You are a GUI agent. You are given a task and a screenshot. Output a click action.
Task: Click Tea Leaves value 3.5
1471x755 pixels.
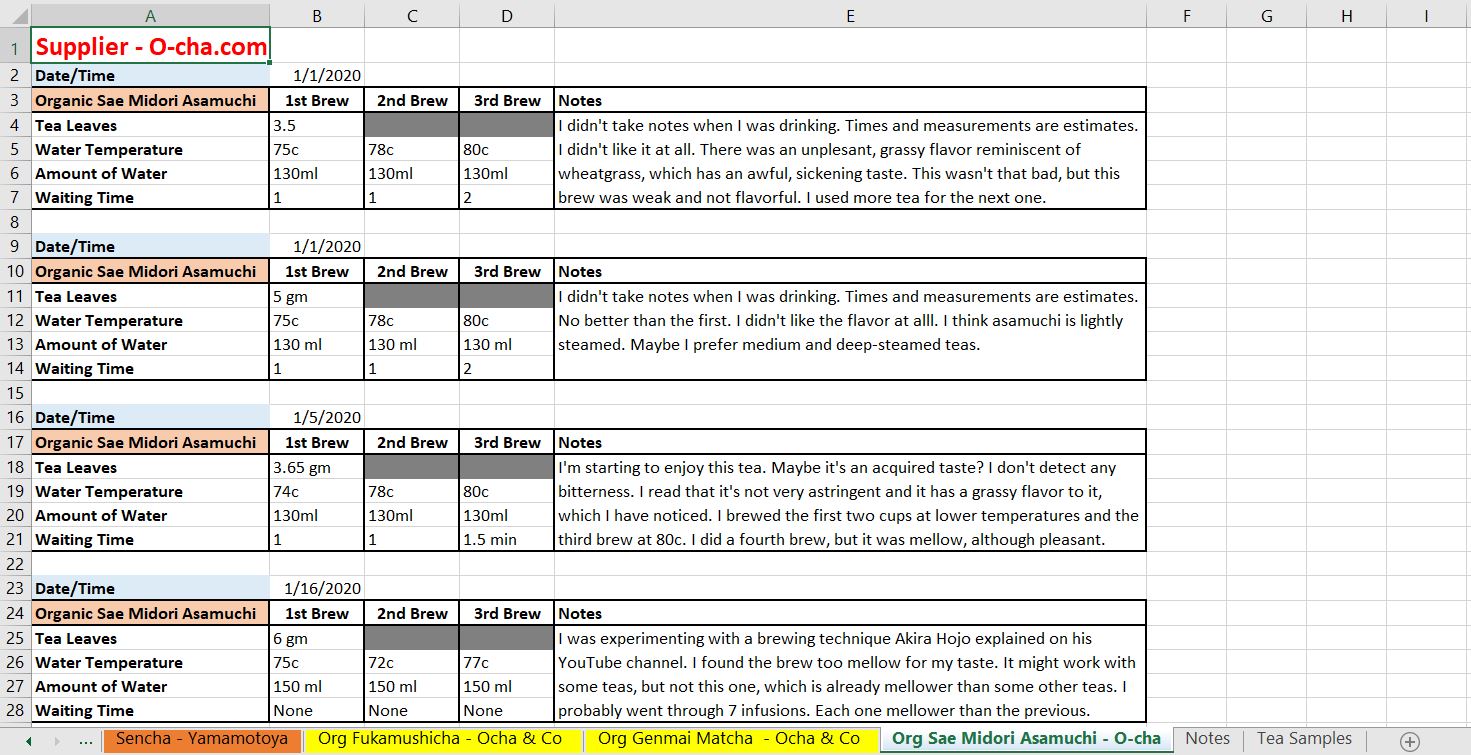(317, 125)
